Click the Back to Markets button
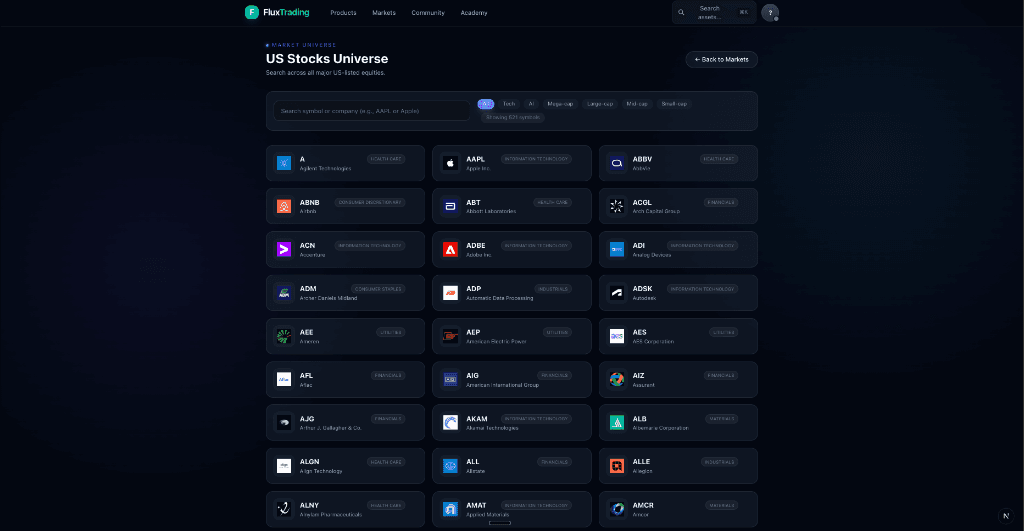The width and height of the screenshot is (1024, 531). [721, 60]
